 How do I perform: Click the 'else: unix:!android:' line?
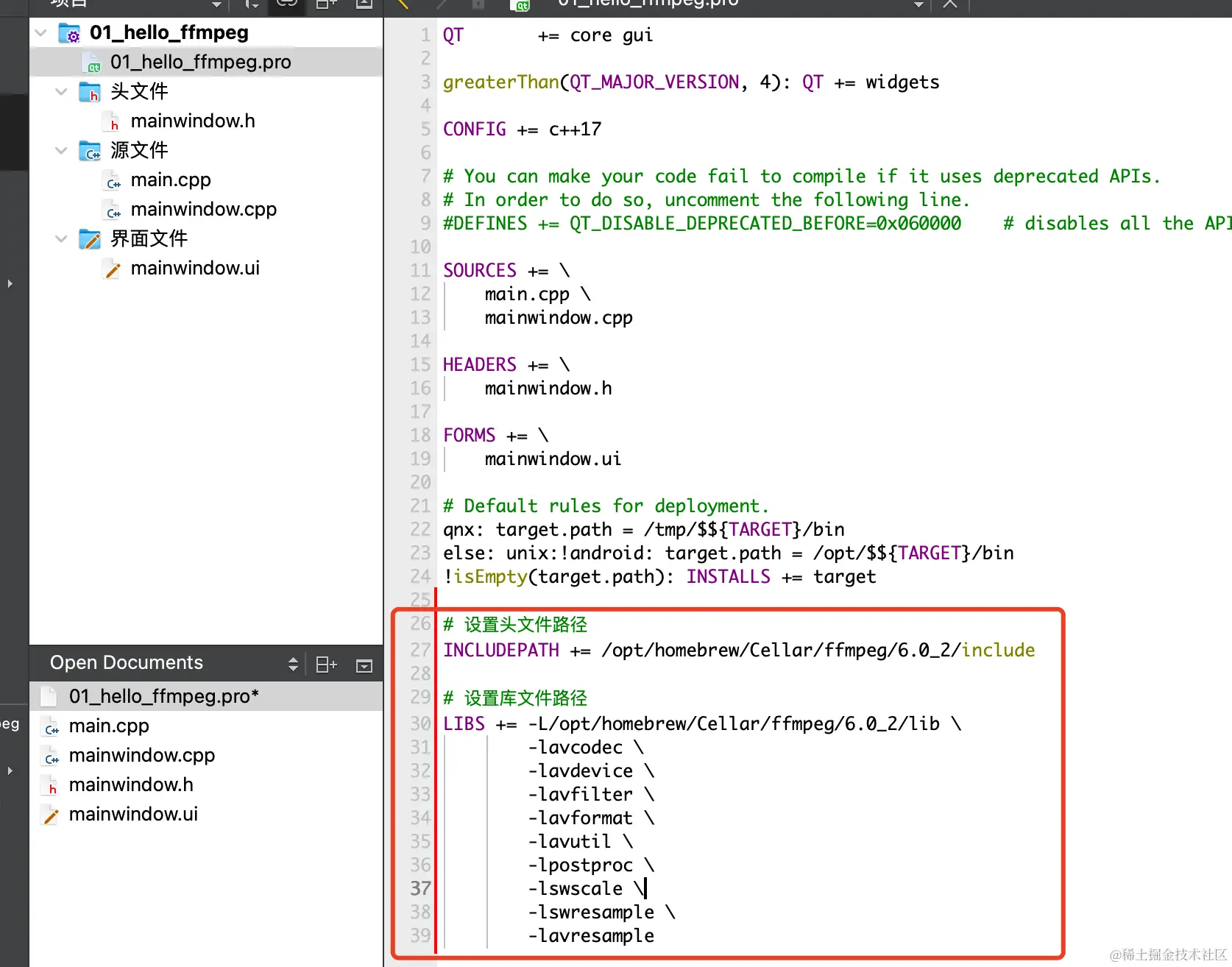coord(729,553)
